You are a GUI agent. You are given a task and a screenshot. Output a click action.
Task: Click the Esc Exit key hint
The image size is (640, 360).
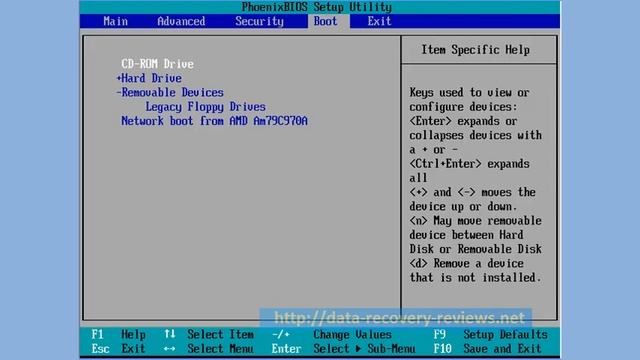click(118, 349)
